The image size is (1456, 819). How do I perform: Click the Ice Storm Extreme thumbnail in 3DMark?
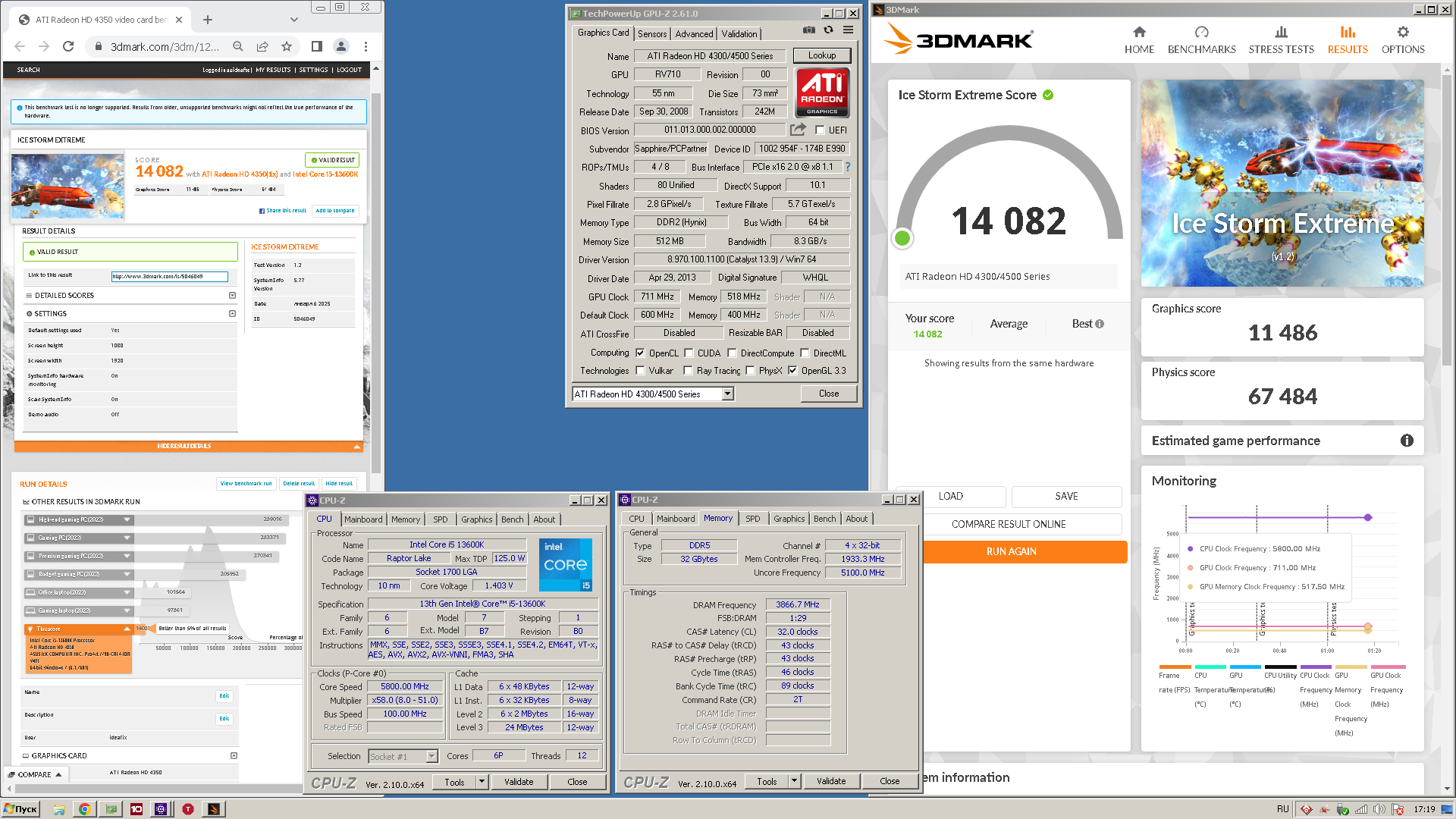(x=1282, y=184)
